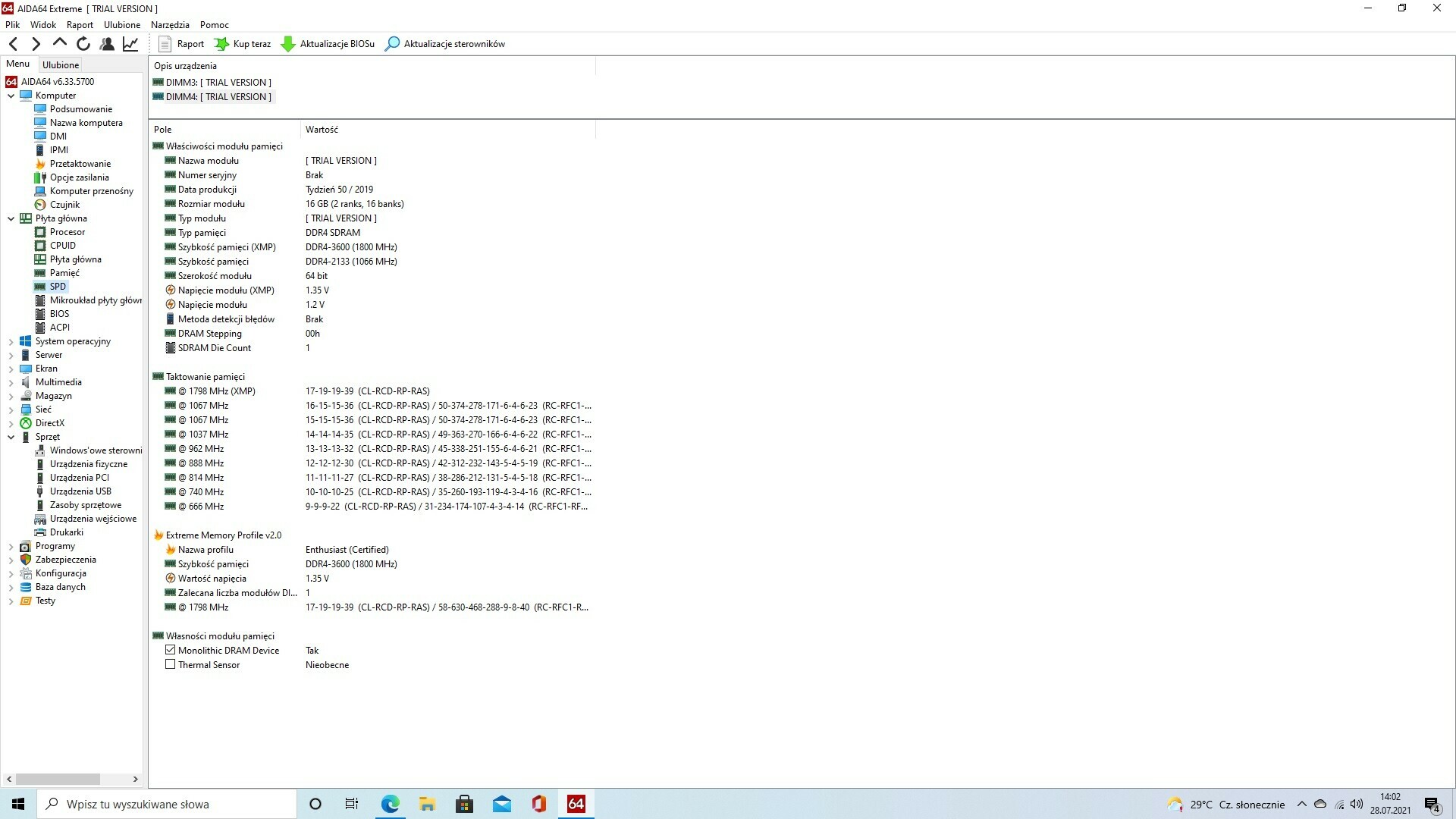Collapse the Komputer tree node
The image size is (1456, 819).
coord(11,96)
